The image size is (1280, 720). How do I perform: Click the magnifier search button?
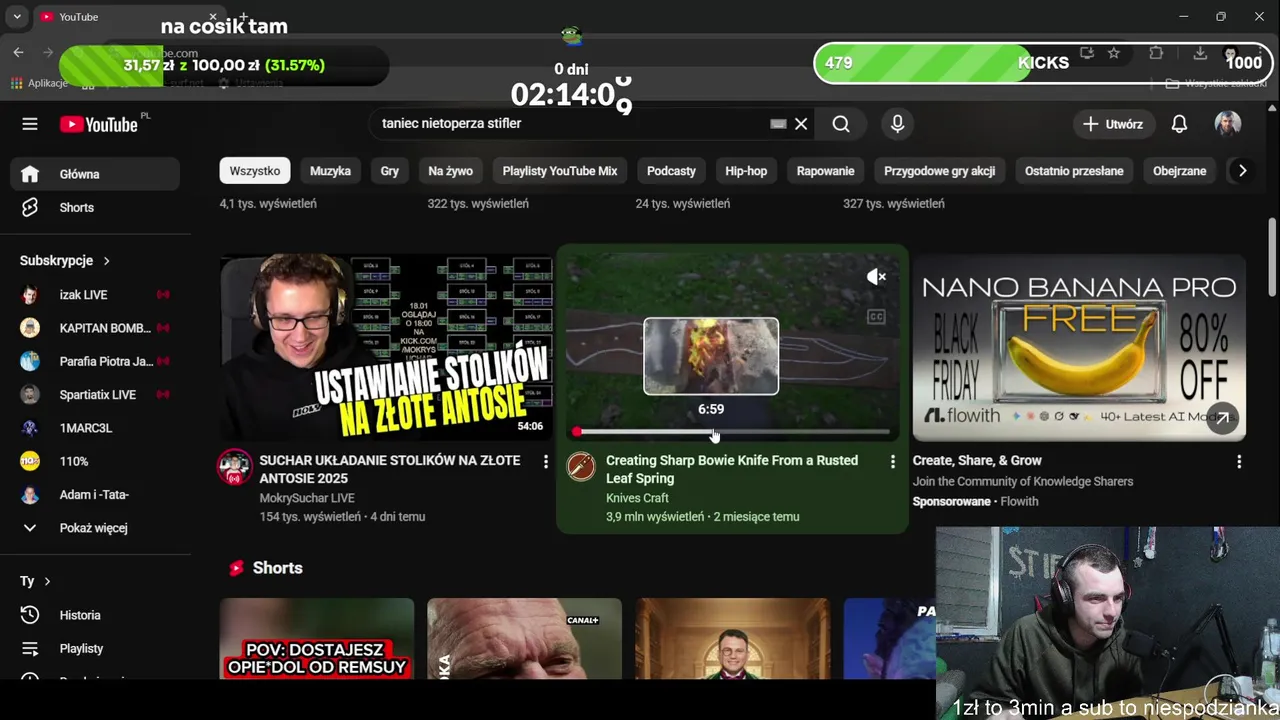pos(841,124)
